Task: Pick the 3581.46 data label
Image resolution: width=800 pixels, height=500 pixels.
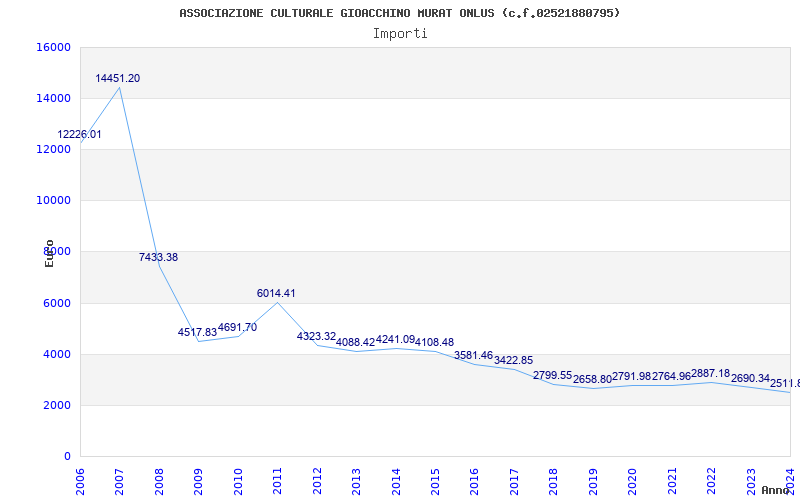Action: [473, 356]
